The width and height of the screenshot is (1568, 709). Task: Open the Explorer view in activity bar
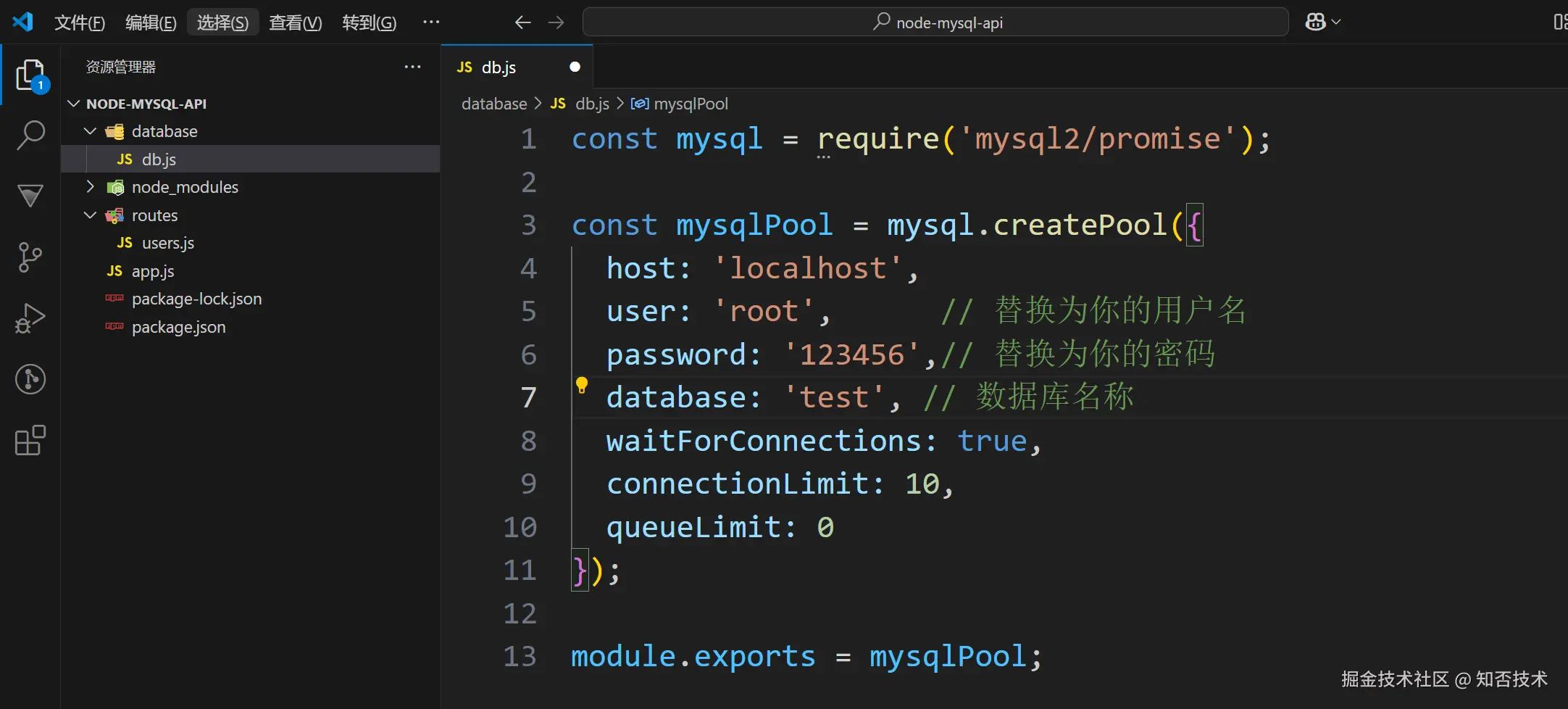30,75
